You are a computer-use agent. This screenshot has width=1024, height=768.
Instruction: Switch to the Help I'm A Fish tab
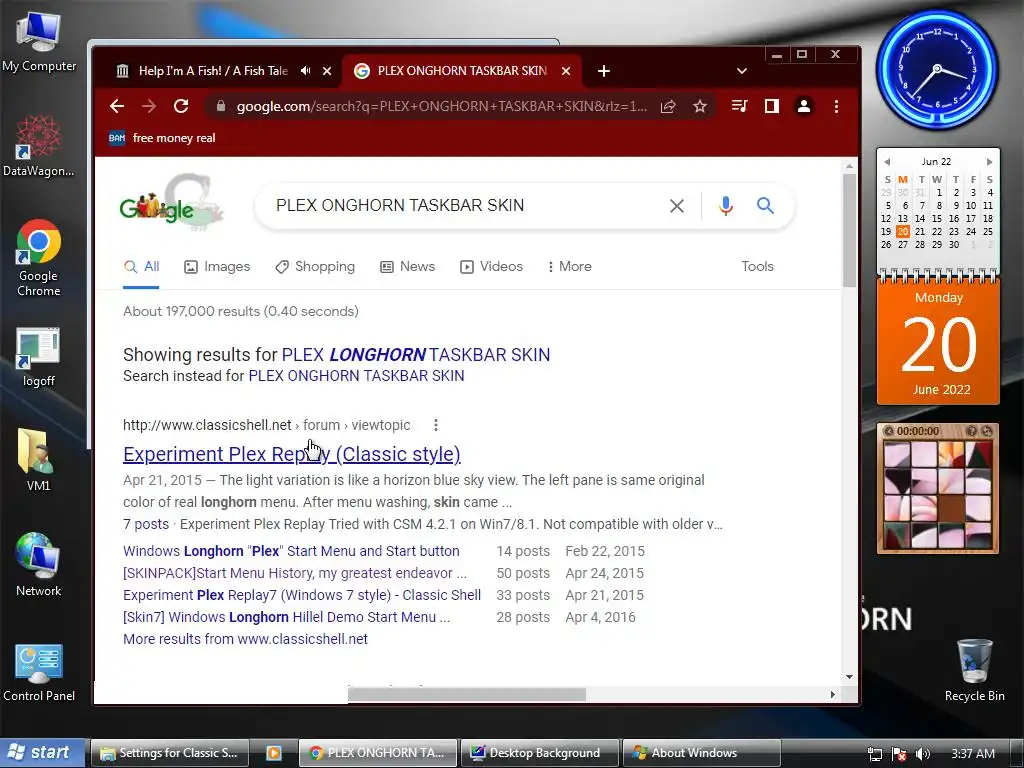(213, 71)
